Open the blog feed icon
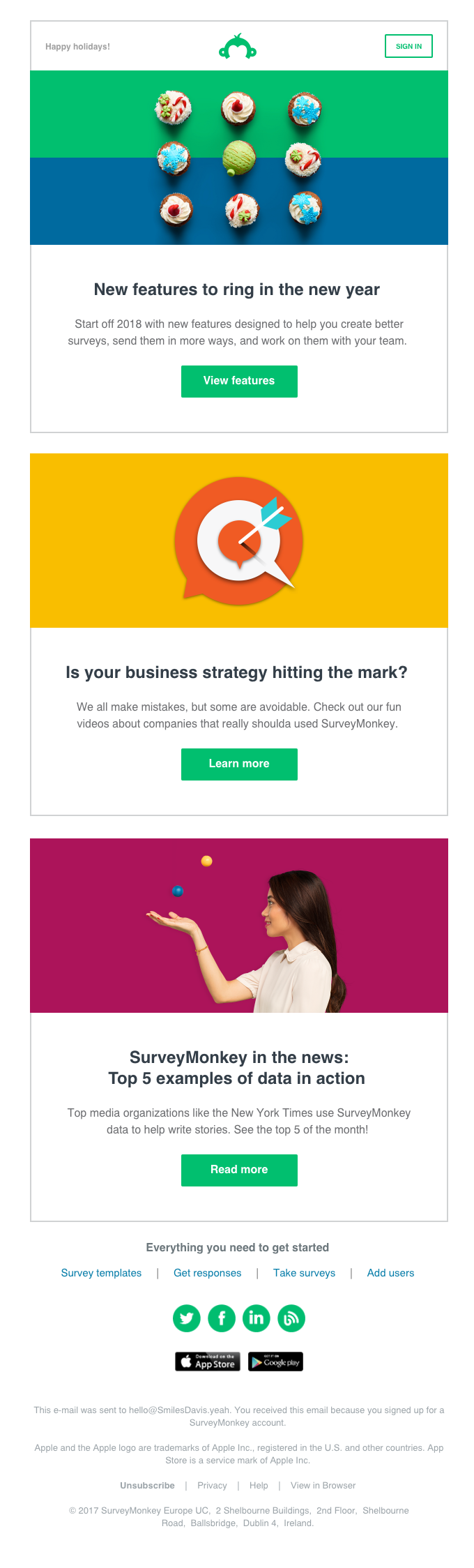 point(291,1318)
